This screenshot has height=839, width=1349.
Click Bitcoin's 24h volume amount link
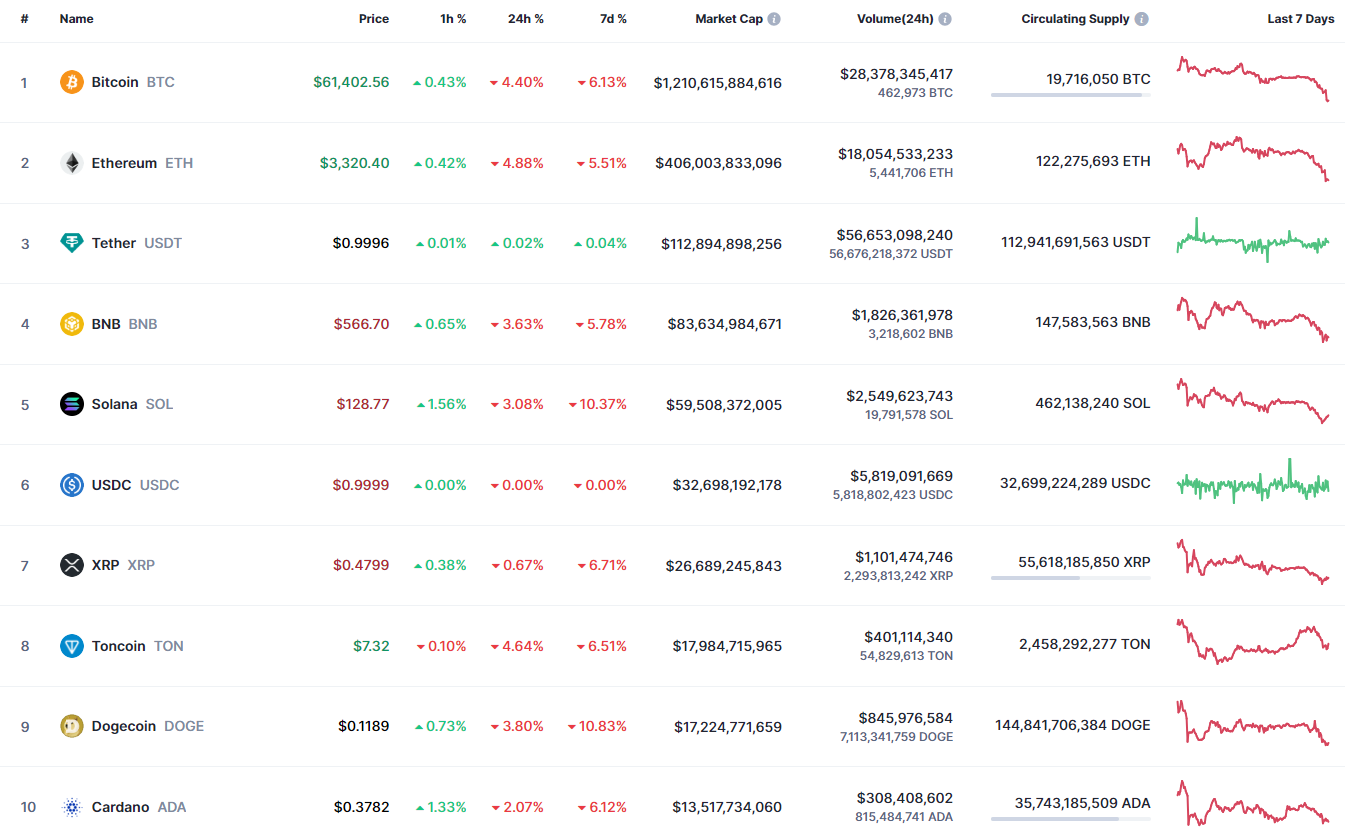pyautogui.click(x=895, y=74)
